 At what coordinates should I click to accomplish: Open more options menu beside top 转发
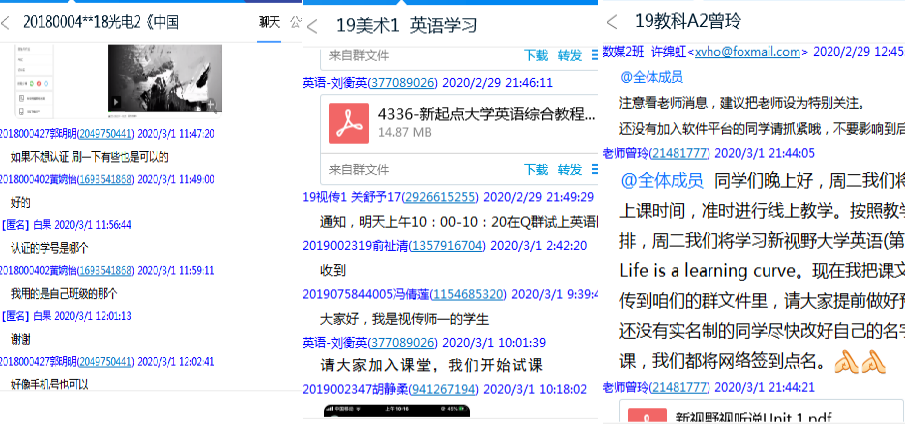[x=595, y=55]
